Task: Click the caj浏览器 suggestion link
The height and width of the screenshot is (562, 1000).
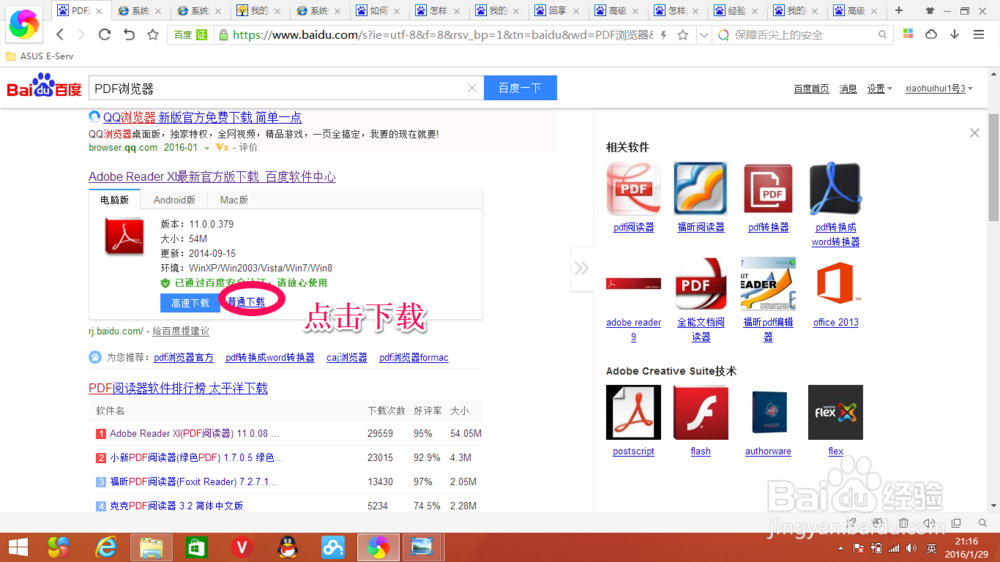Action: click(346, 357)
